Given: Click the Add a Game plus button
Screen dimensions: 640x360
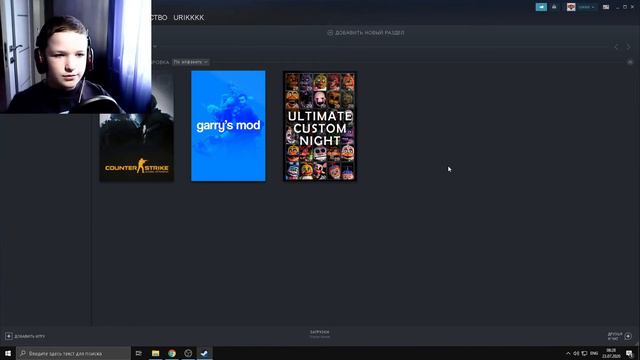Looking at the screenshot, I should pos(9,336).
